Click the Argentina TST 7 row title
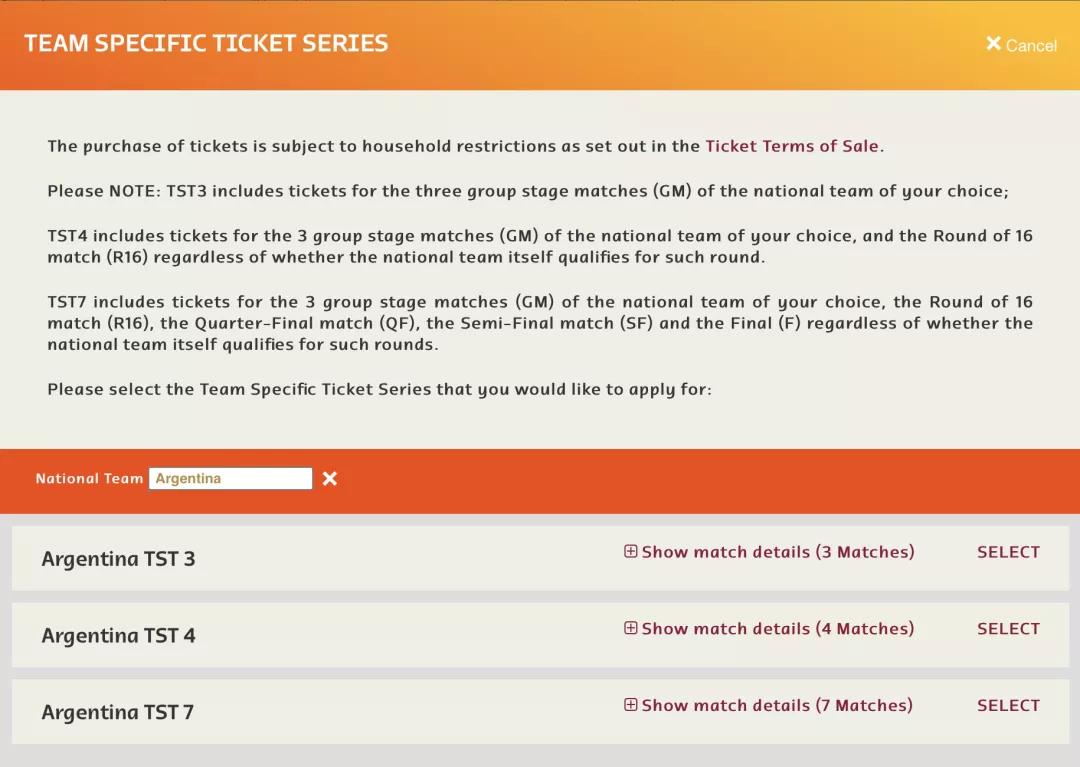Image resolution: width=1080 pixels, height=767 pixels. pos(117,713)
